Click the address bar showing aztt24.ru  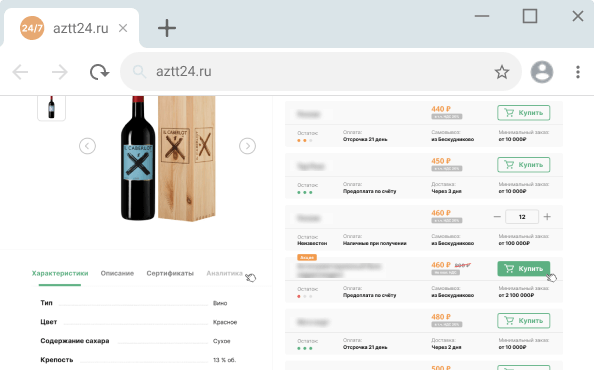[320, 72]
